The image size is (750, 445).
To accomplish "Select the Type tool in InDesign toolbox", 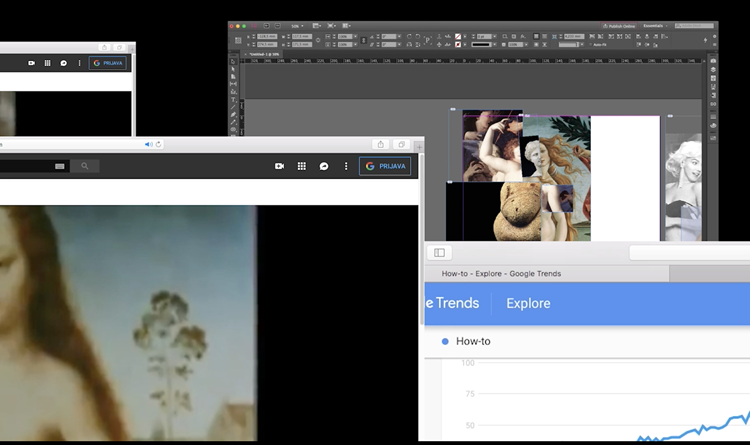I will pos(233,100).
